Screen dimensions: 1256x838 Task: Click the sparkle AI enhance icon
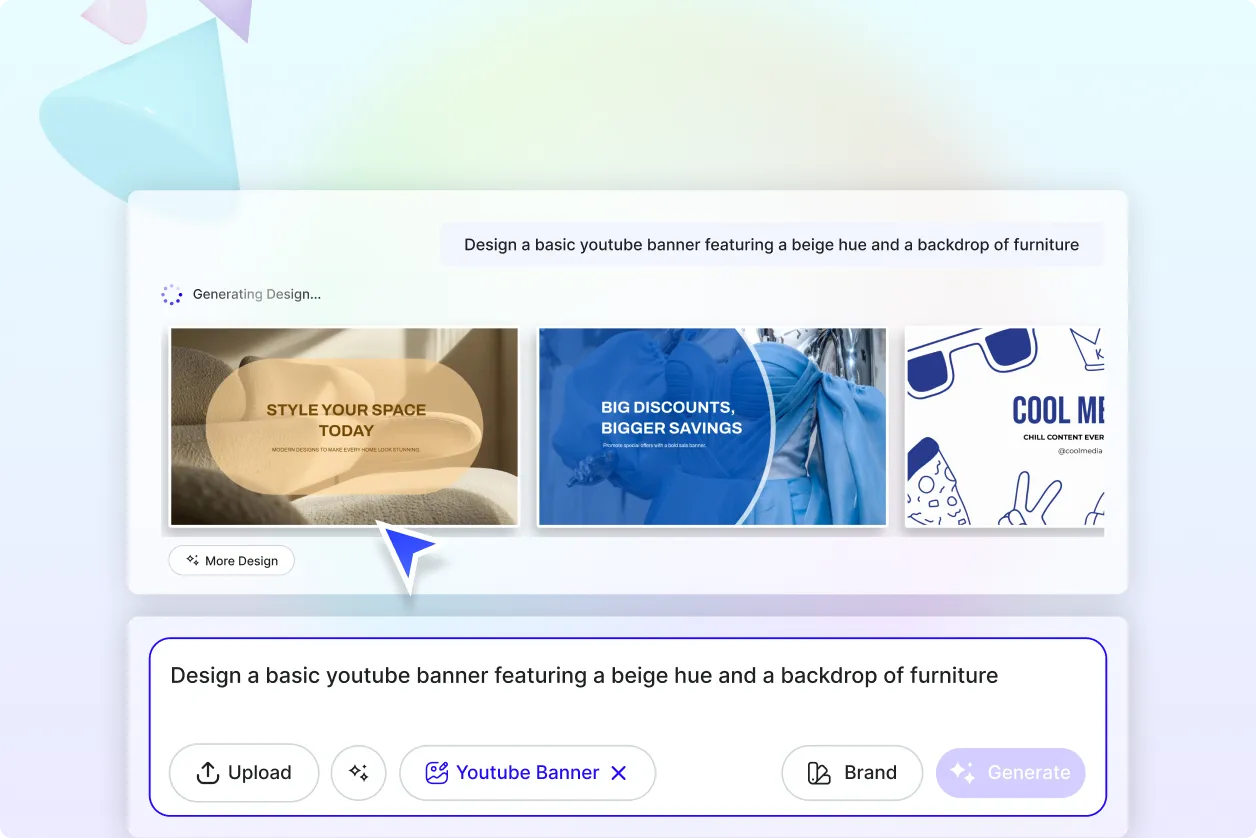pos(358,772)
